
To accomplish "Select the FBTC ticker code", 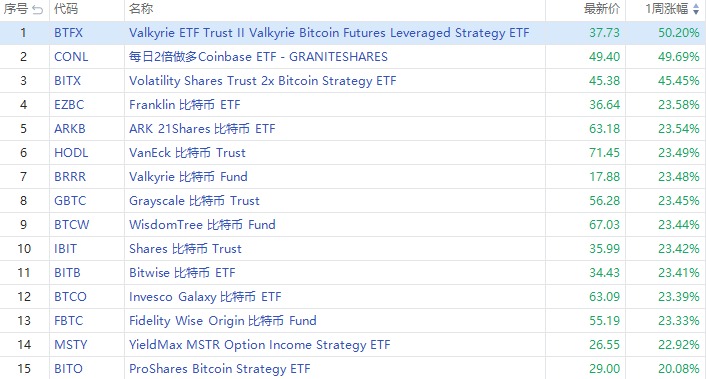I will pos(68,321).
